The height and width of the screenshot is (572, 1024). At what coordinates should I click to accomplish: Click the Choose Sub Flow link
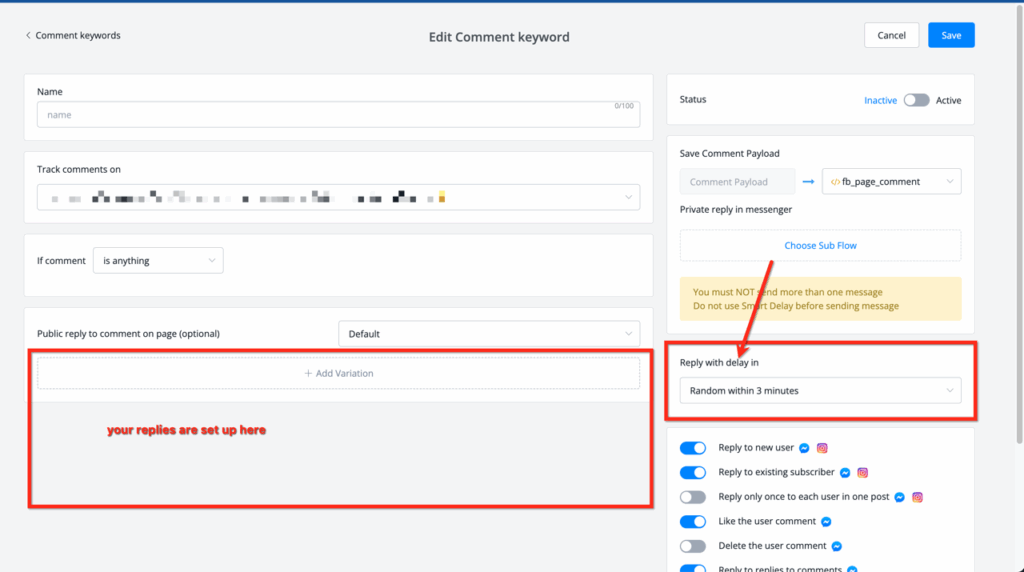coord(820,245)
